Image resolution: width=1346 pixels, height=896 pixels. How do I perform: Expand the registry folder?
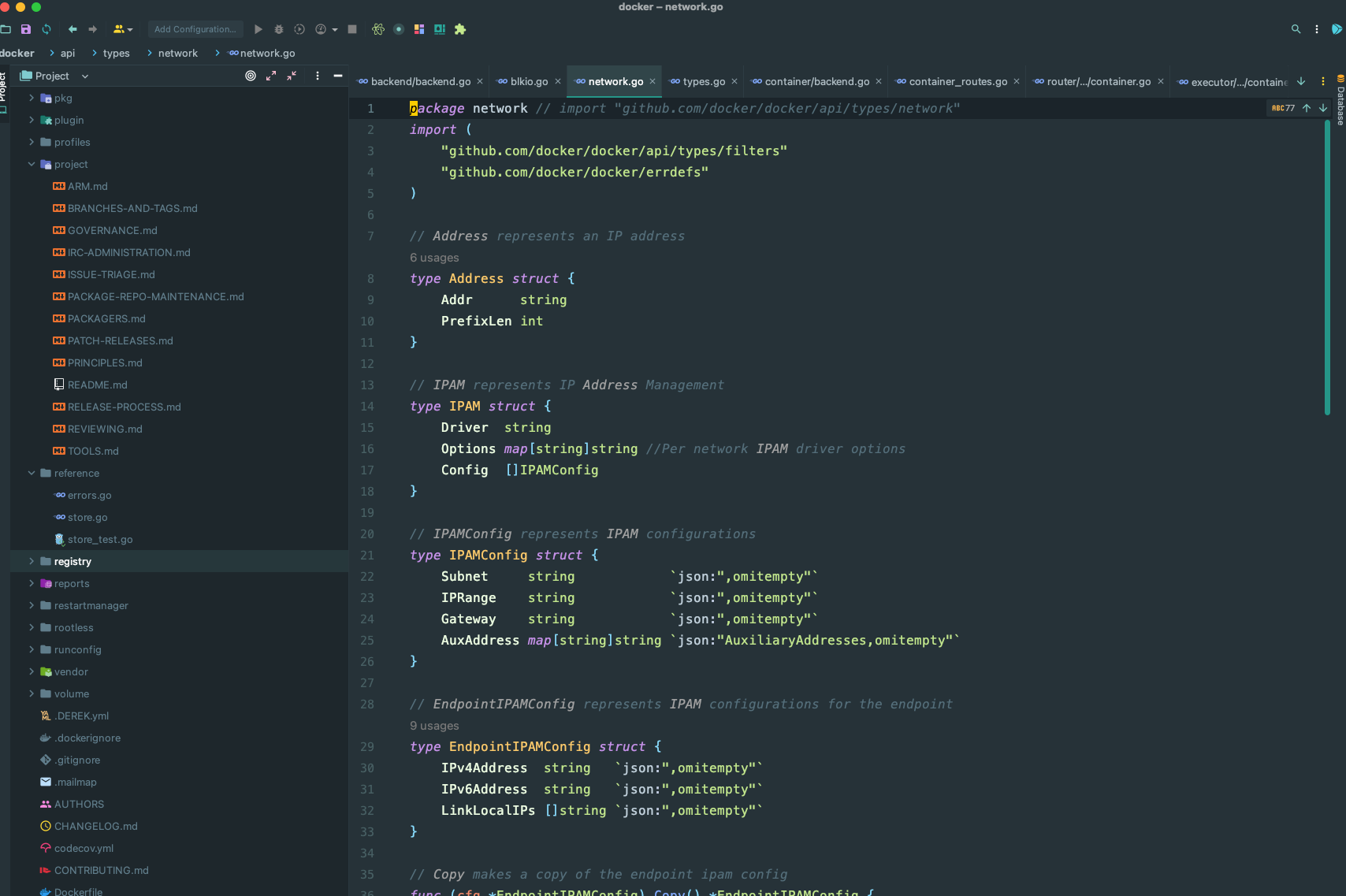click(32, 561)
